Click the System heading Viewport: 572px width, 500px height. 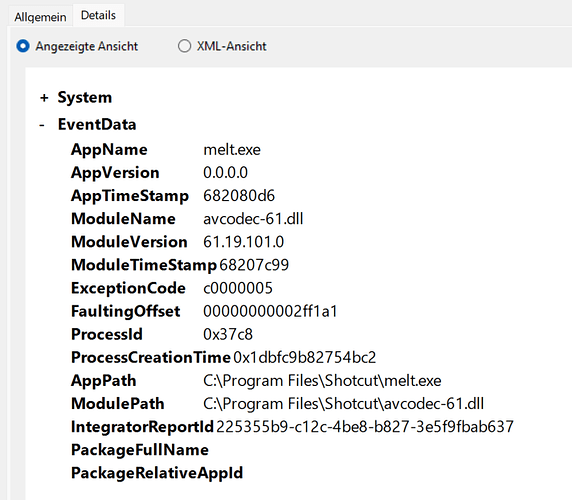(85, 97)
